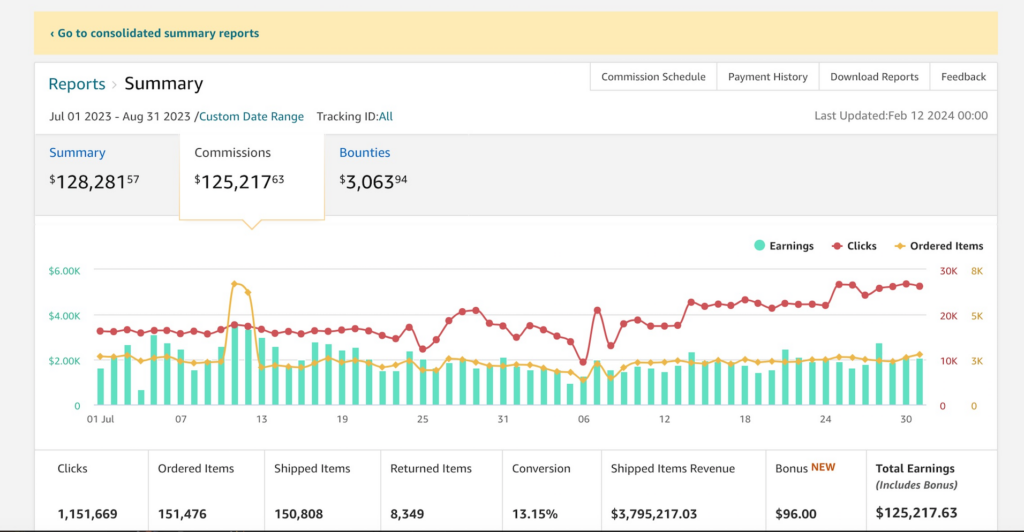Click the Ordered Items peak on chart
Image resolution: width=1024 pixels, height=532 pixels.
[x=235, y=285]
